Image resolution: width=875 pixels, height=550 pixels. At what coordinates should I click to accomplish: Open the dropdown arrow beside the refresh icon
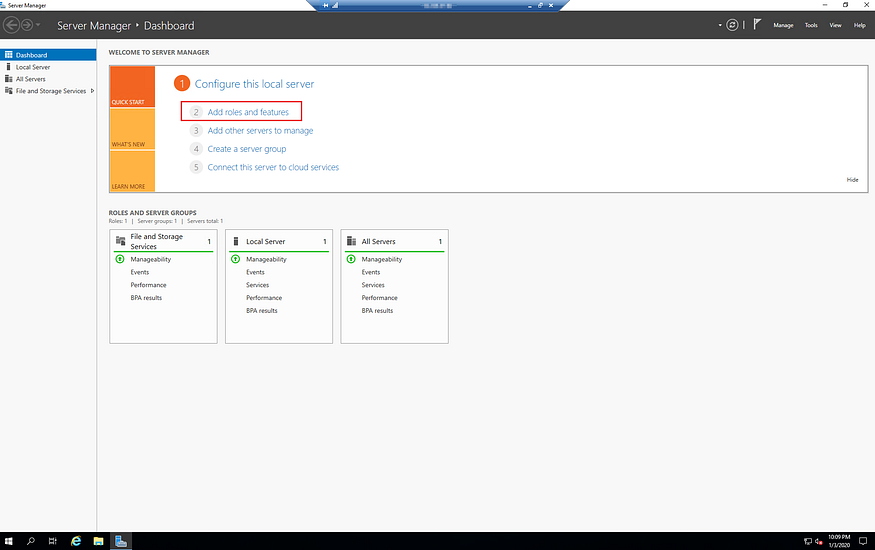point(720,25)
